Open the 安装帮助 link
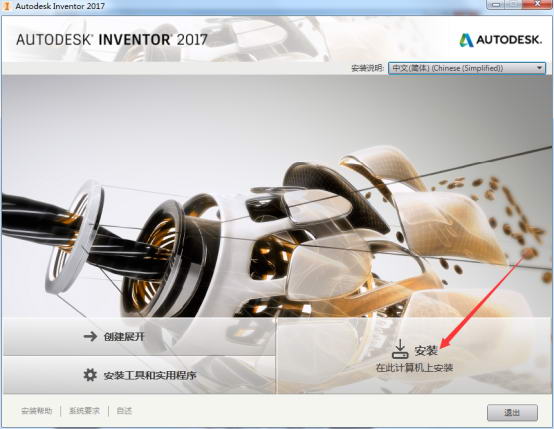 (37, 411)
